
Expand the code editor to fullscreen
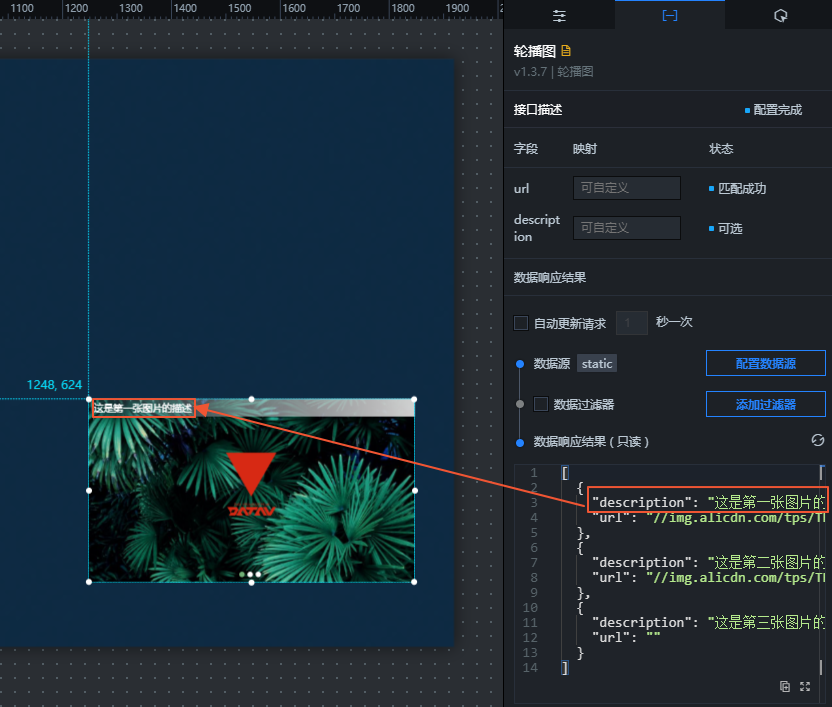[805, 686]
